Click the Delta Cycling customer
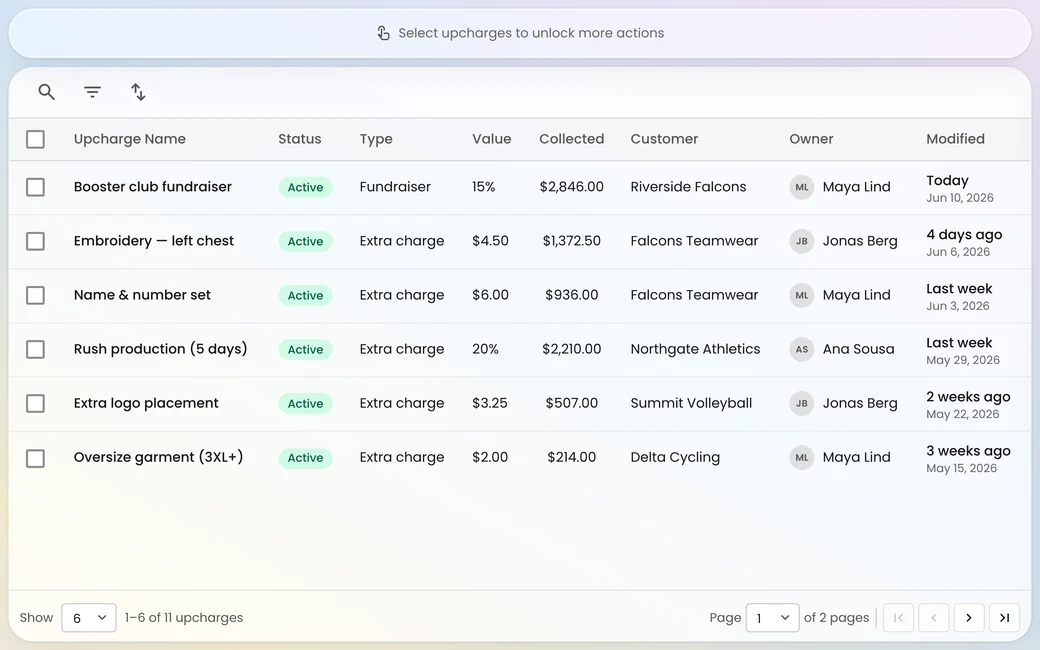 675,458
